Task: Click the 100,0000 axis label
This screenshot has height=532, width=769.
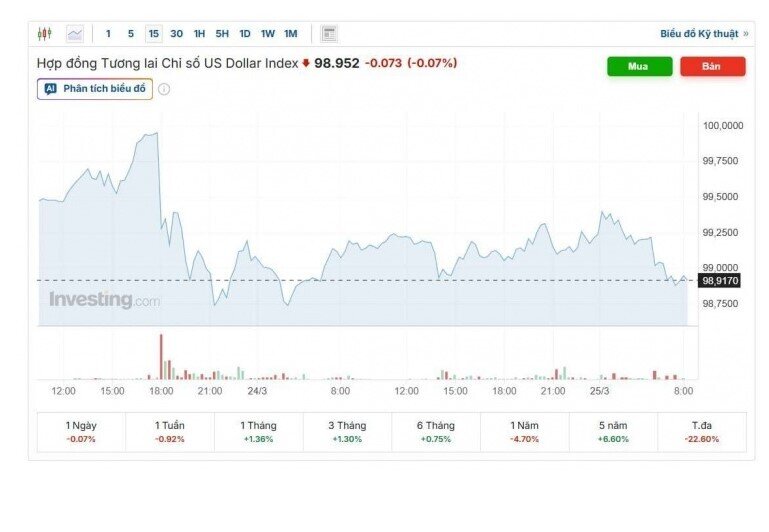Action: (723, 126)
